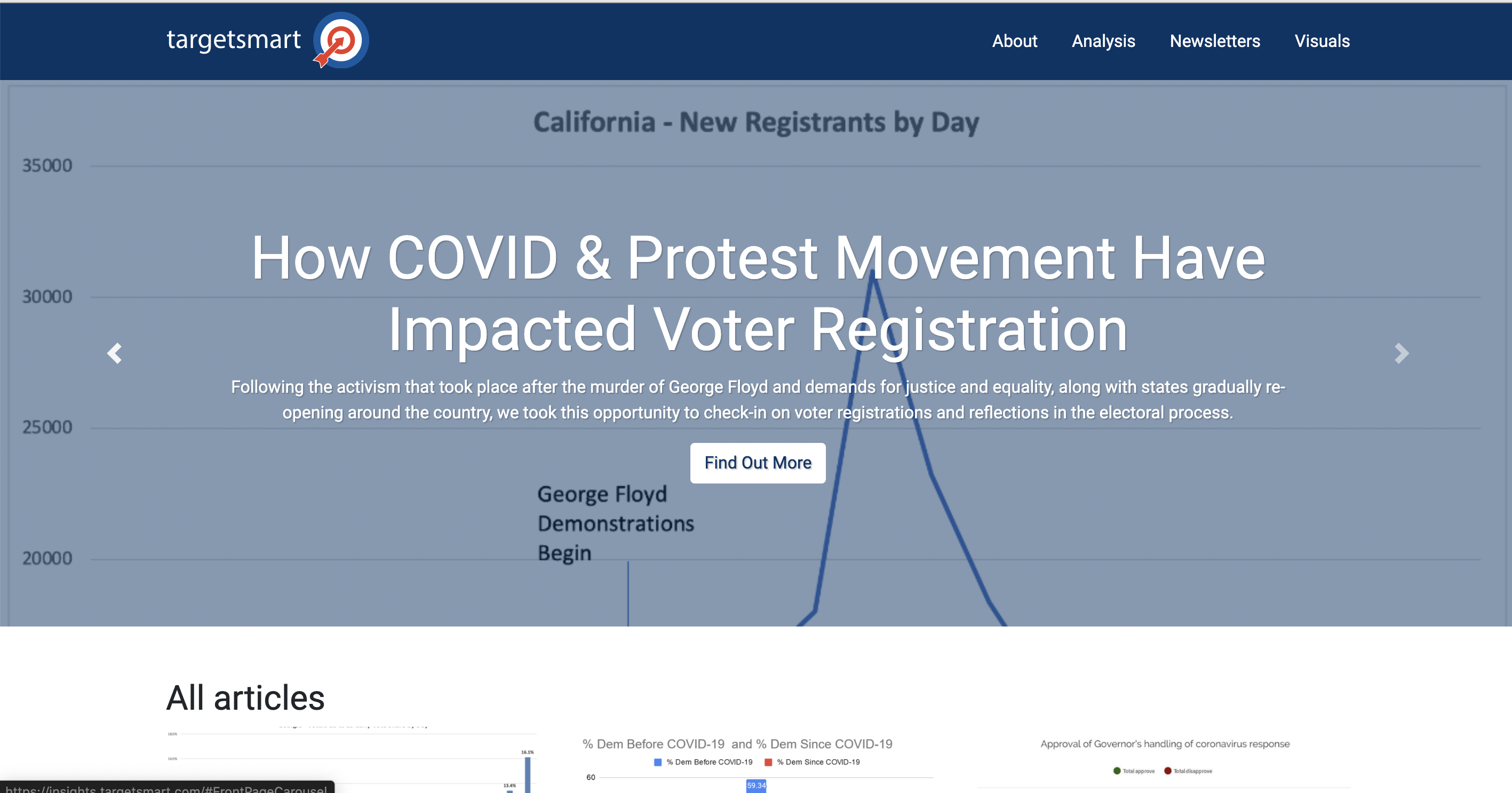Open the Visuals navigation item

[x=1322, y=41]
